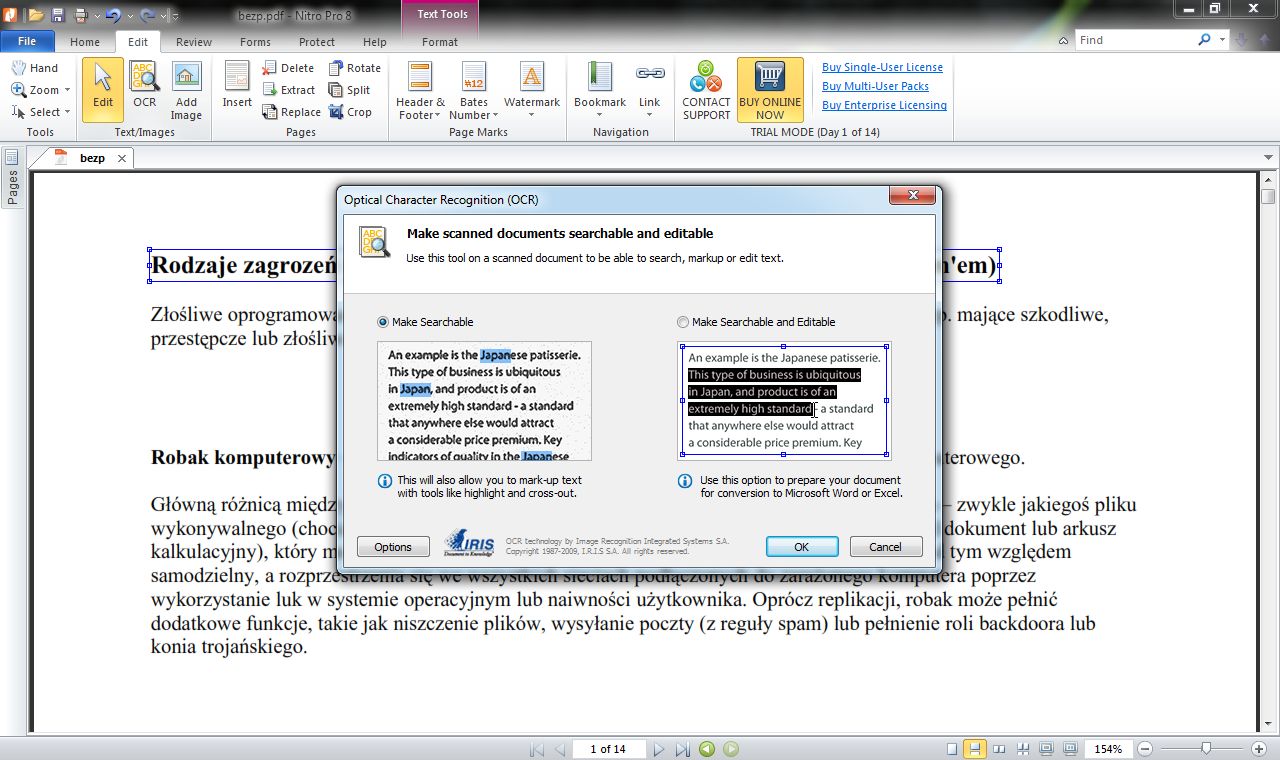
Task: Open the File menu tab
Action: 27,42
